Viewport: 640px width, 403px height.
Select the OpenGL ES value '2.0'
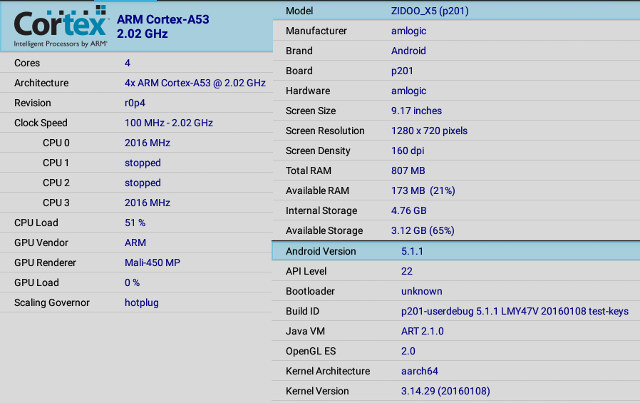point(408,351)
